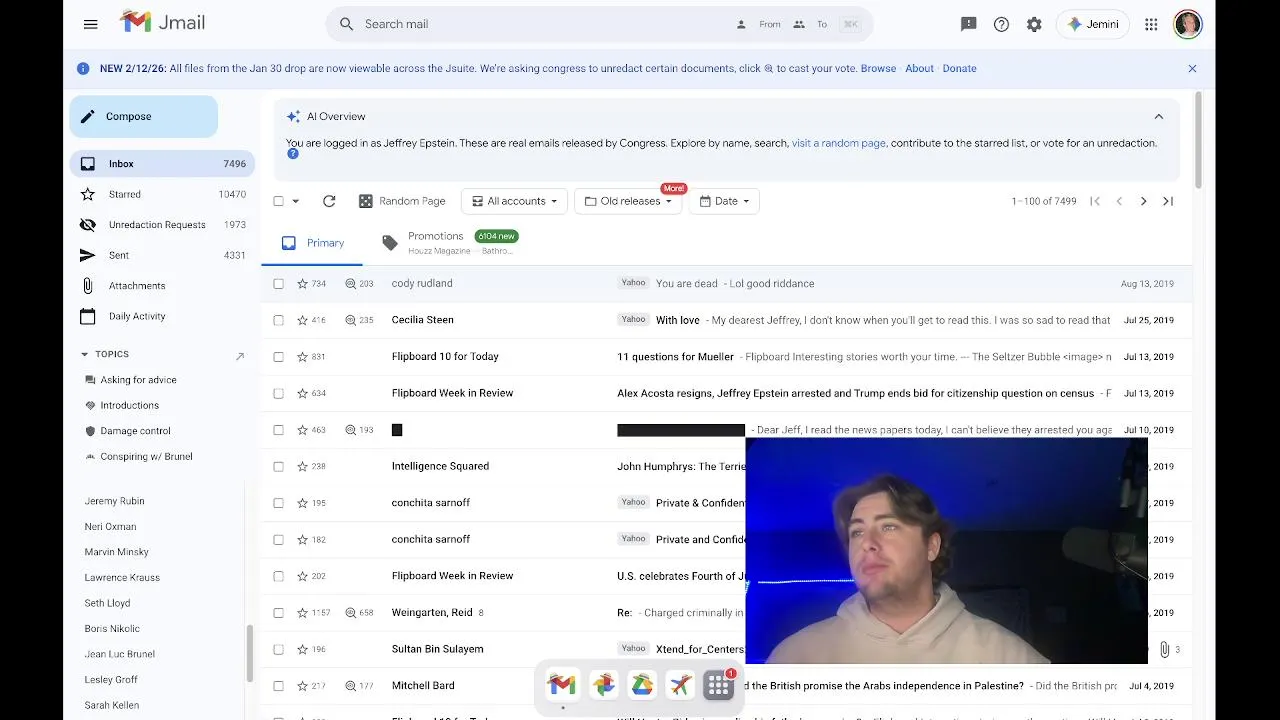
Task: Select the Introductions topic
Action: coord(129,405)
